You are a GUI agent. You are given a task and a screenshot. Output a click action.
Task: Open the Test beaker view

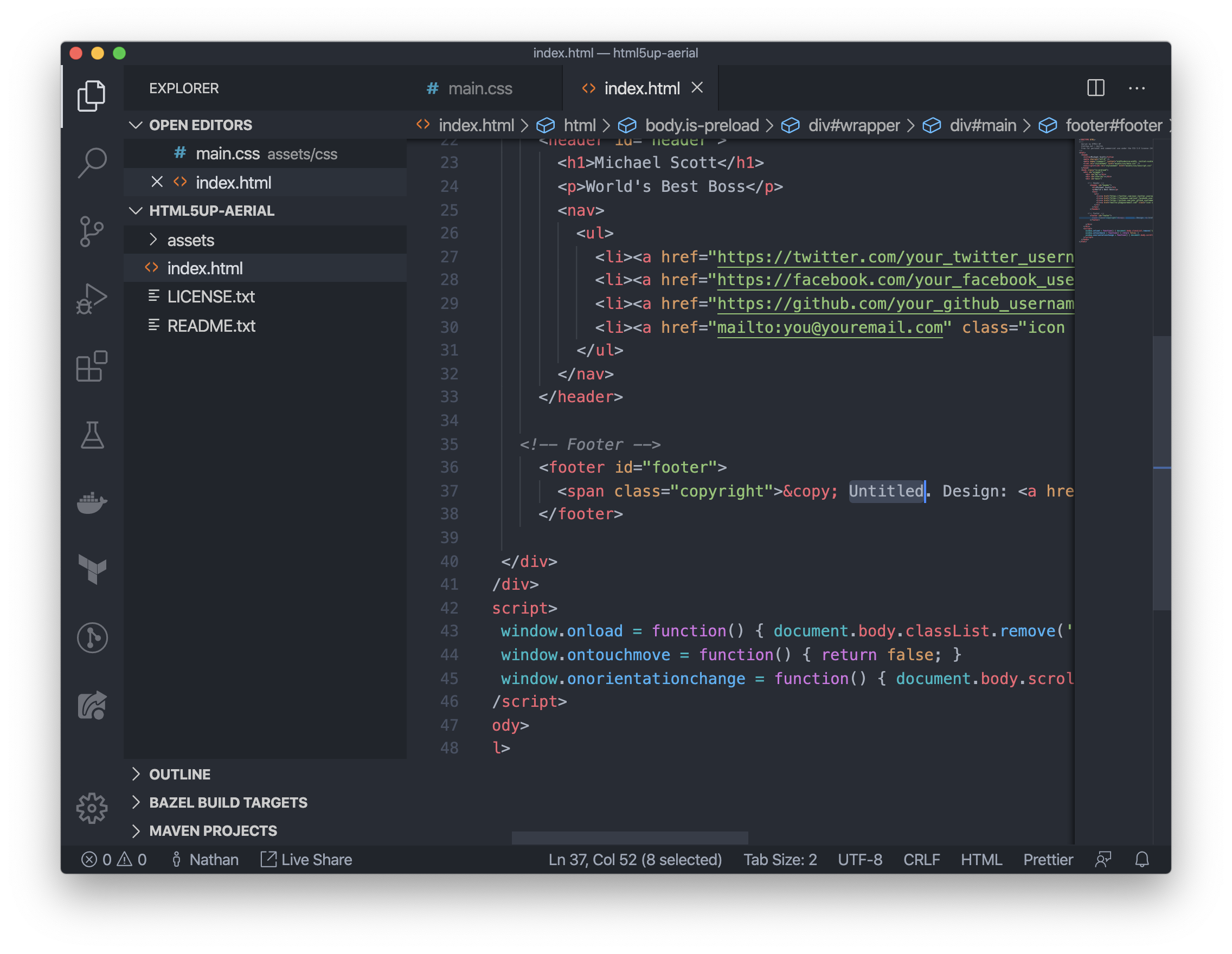coord(92,435)
